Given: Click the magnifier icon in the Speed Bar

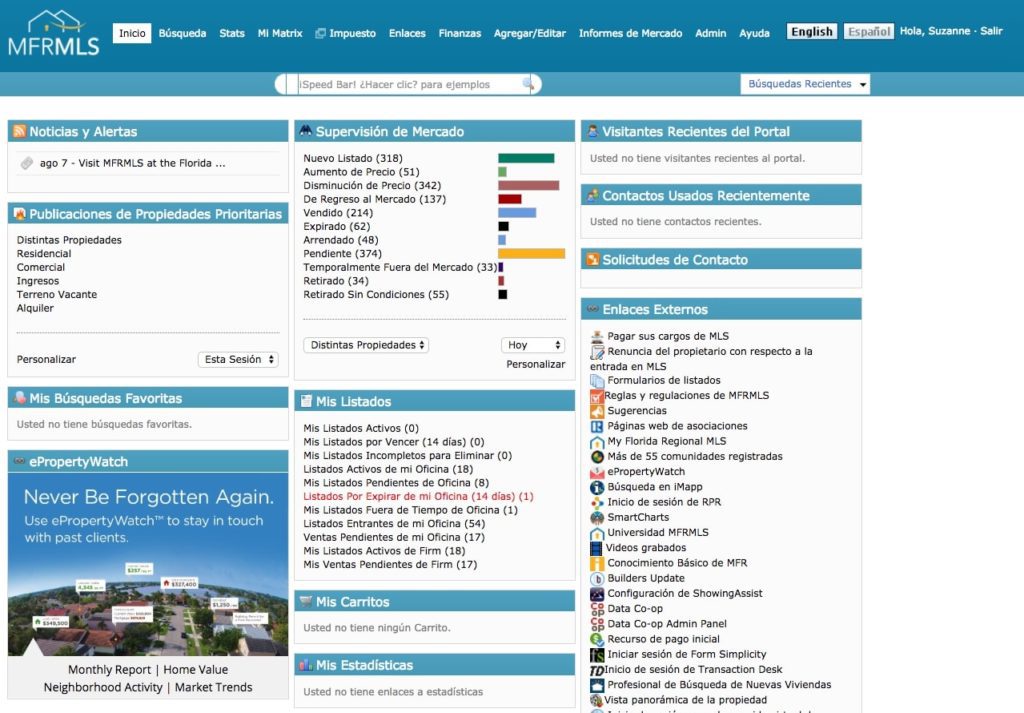Looking at the screenshot, I should point(526,84).
